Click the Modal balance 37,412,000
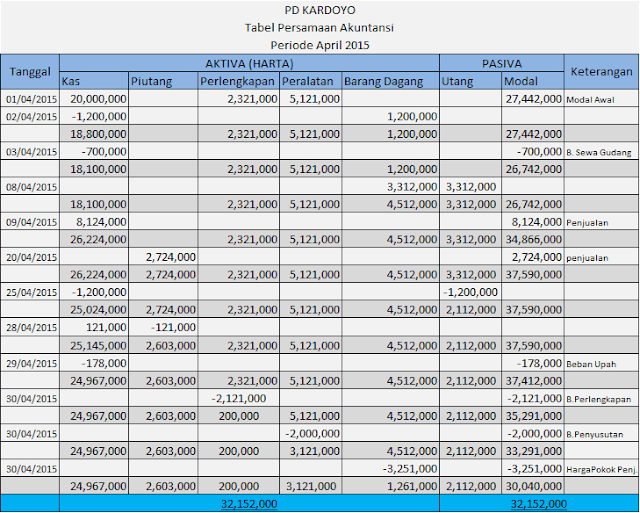This screenshot has height=513, width=640. coord(534,381)
